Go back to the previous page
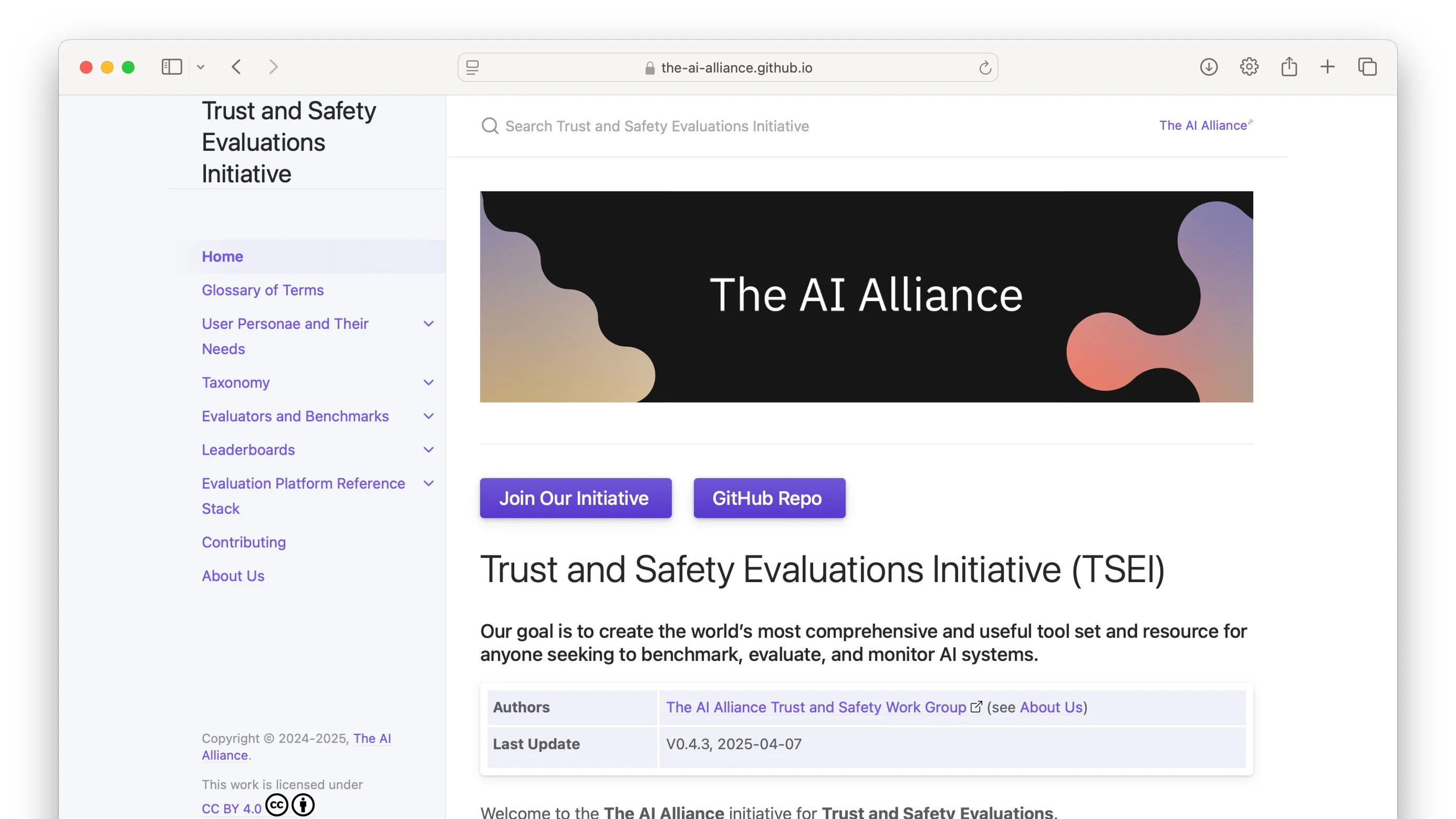The image size is (1456, 819). tap(236, 67)
